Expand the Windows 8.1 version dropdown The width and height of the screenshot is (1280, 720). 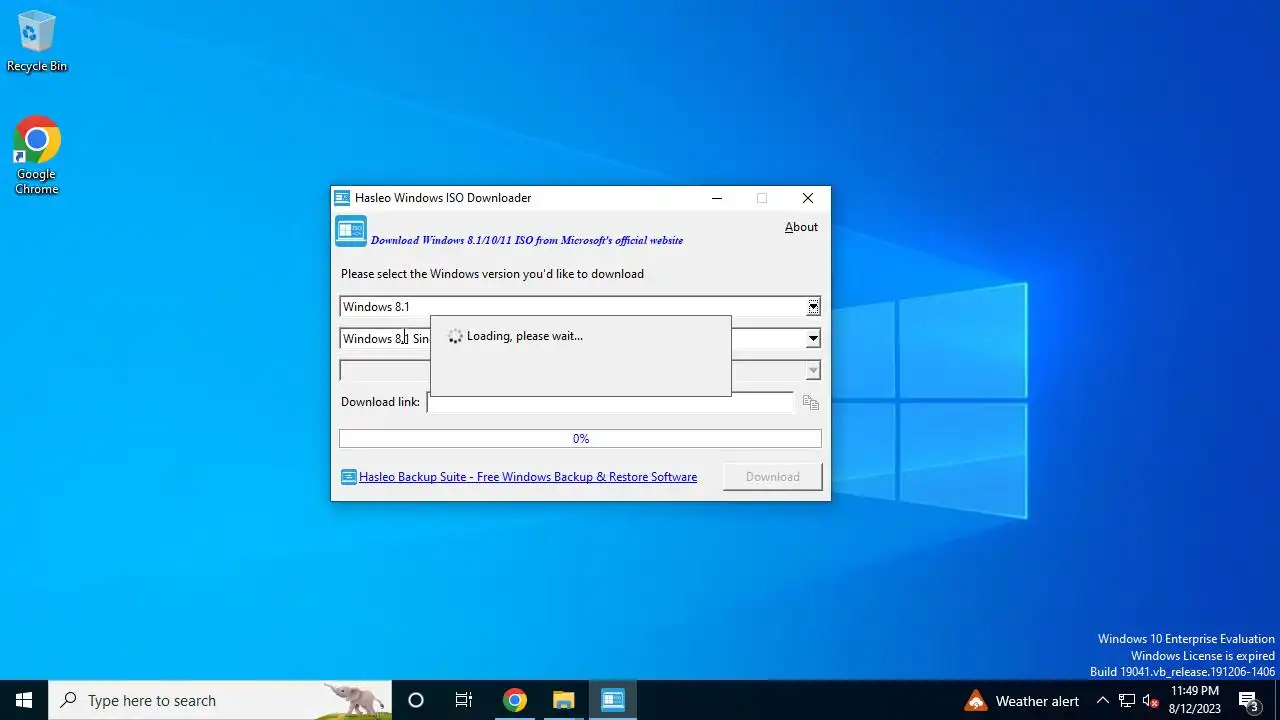(814, 307)
